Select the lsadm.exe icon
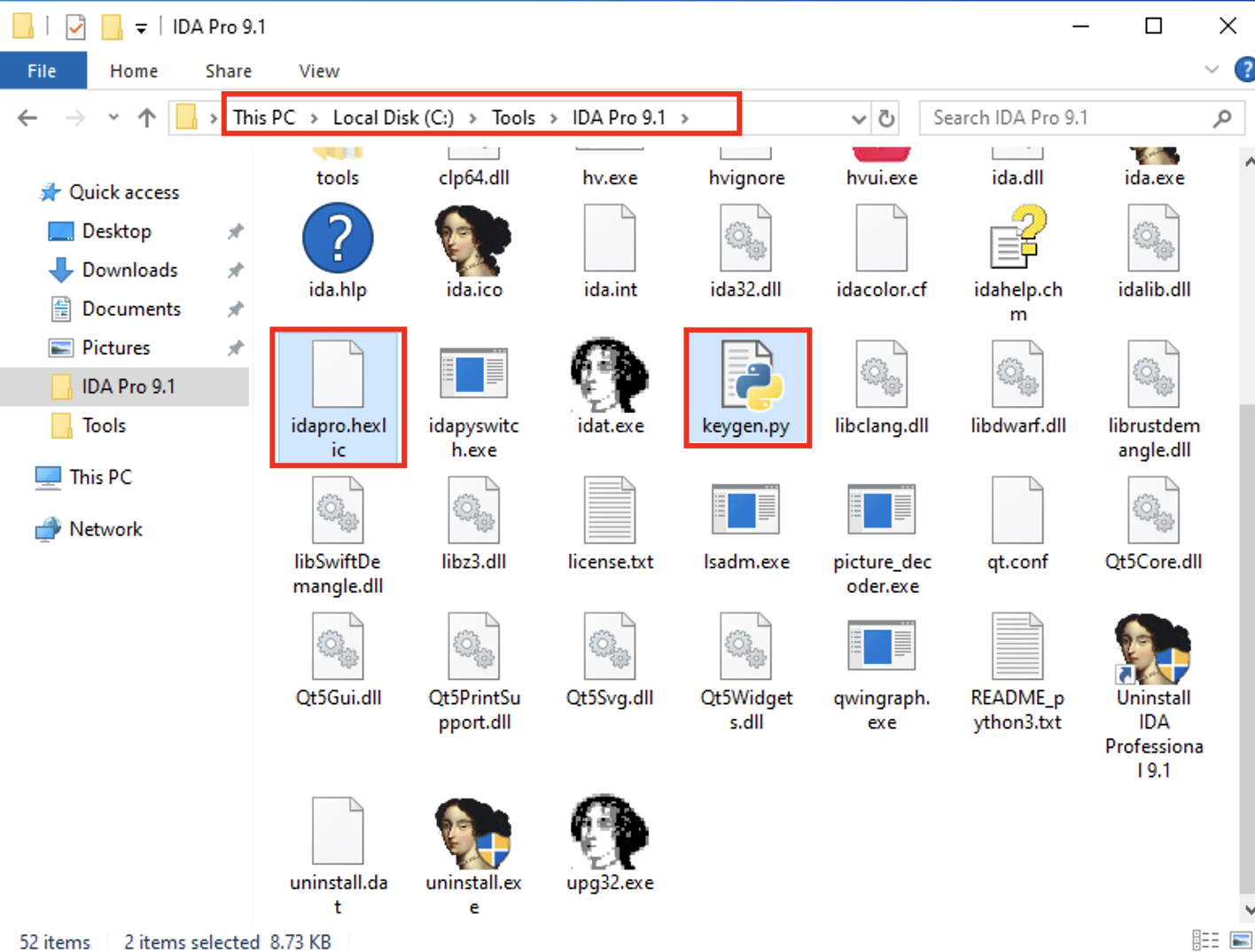Viewport: 1255px width, 952px height. pos(746,511)
